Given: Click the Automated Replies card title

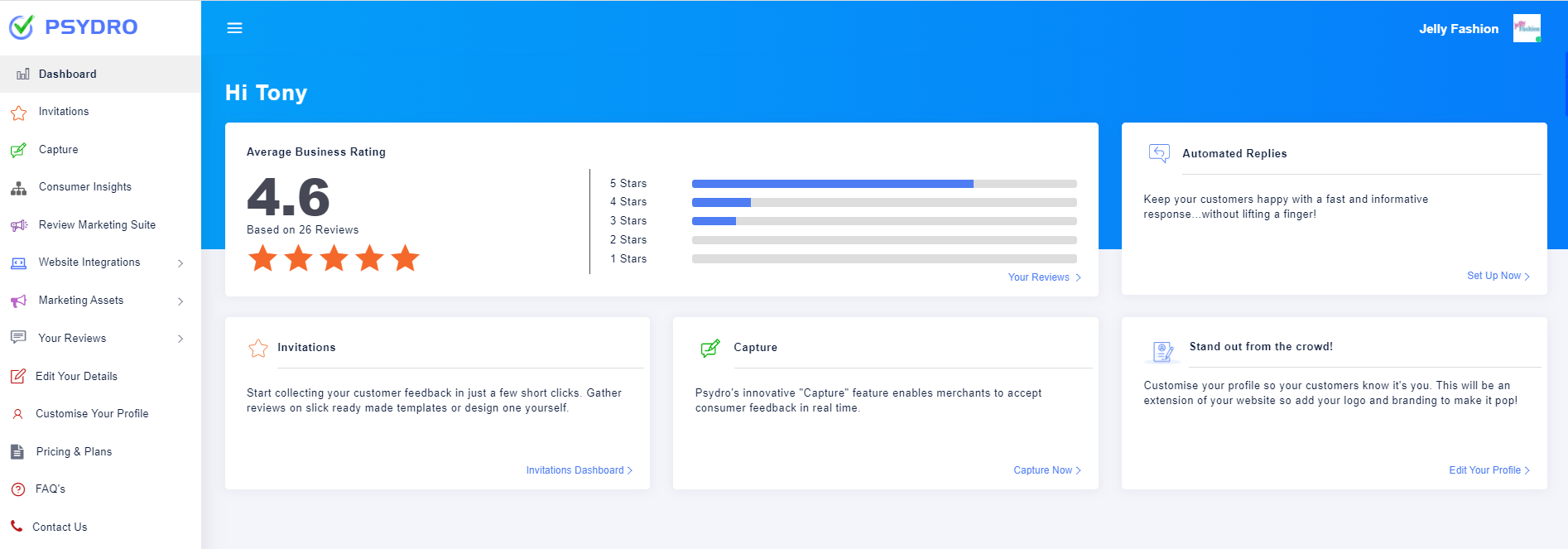Looking at the screenshot, I should click(x=1234, y=154).
